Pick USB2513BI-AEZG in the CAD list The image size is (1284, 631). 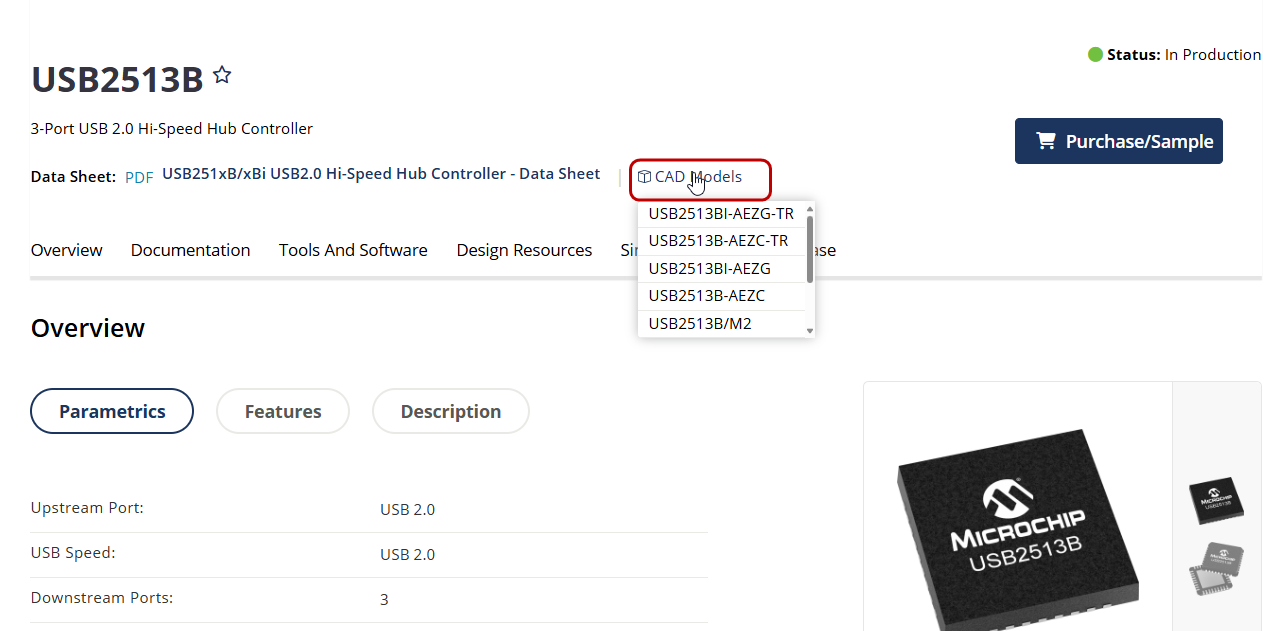point(709,269)
